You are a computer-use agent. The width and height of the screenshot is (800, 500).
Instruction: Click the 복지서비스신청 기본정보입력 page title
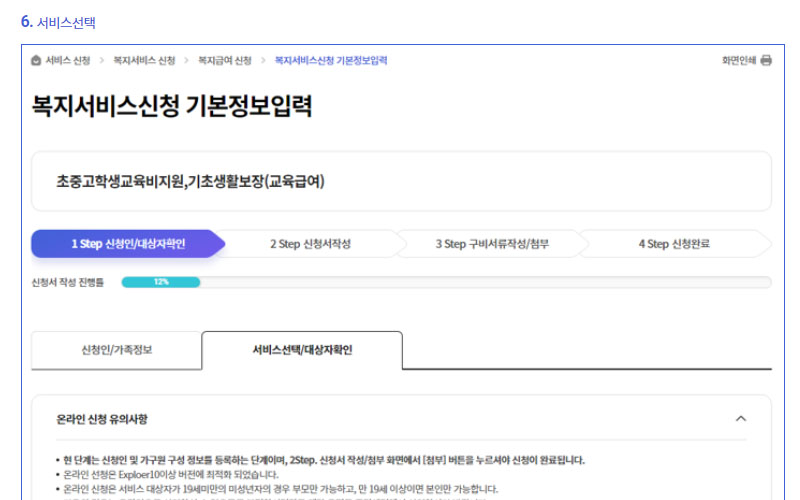tap(171, 106)
